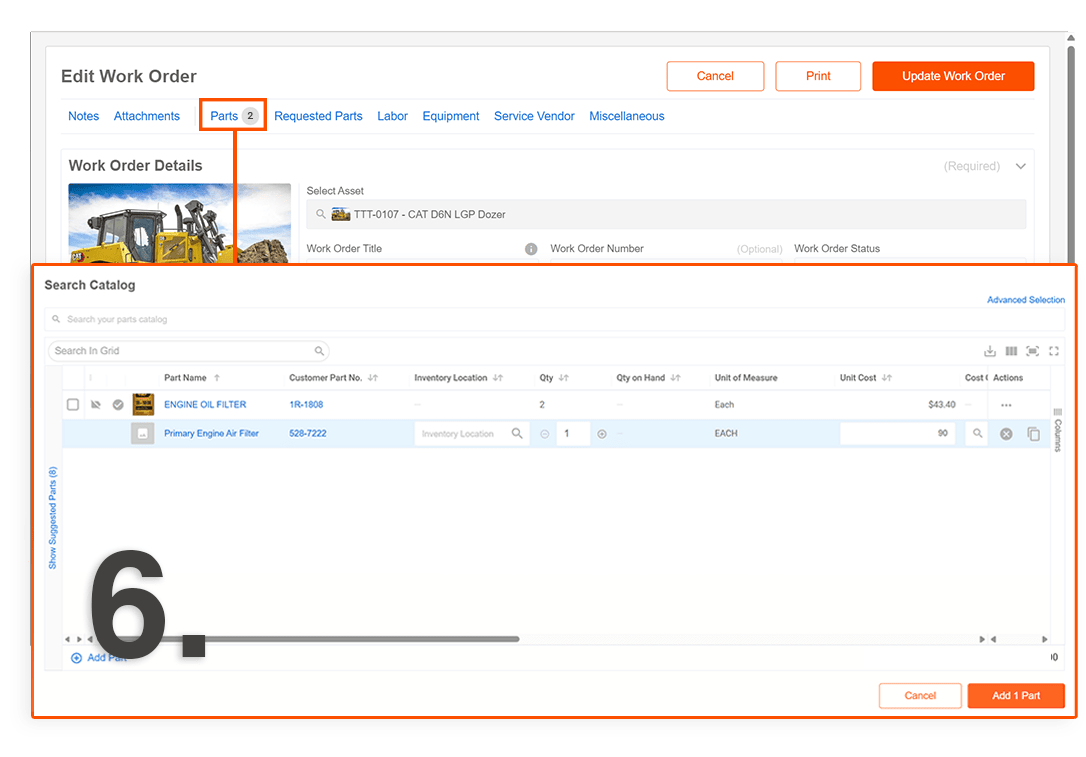The image size is (1086, 757).
Task: Click the info icon beside Work Order Title
Action: [531, 249]
